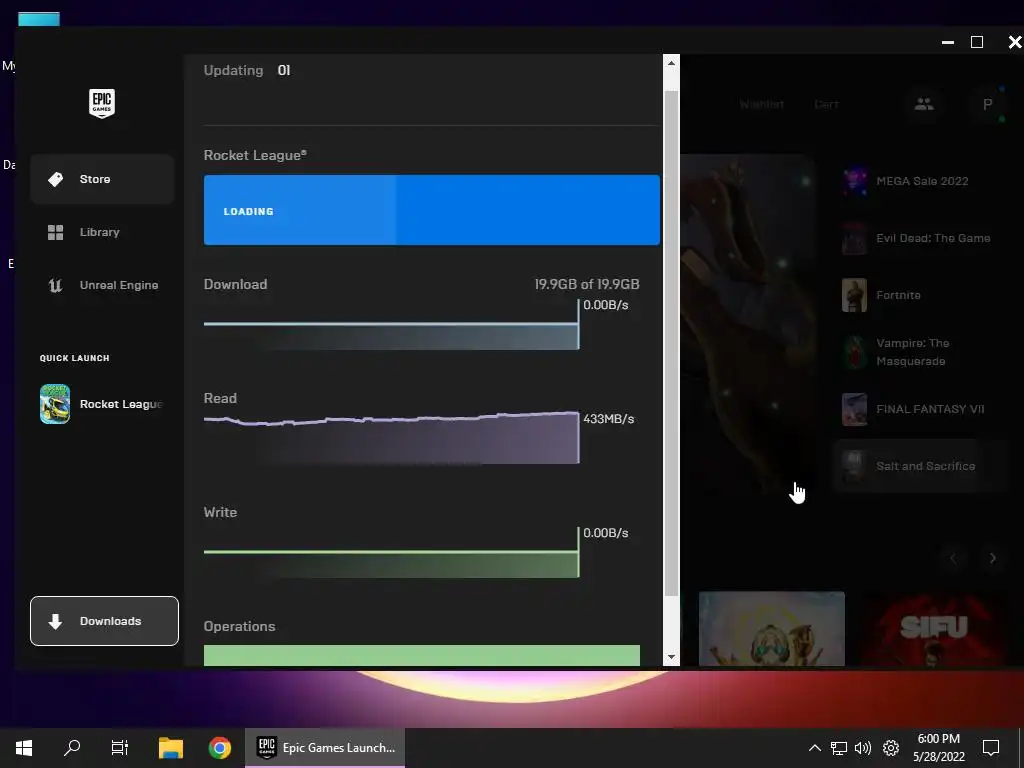The image size is (1024, 768).
Task: Click the FINAL FANTASY VII thumbnail
Action: pyautogui.click(x=854, y=409)
